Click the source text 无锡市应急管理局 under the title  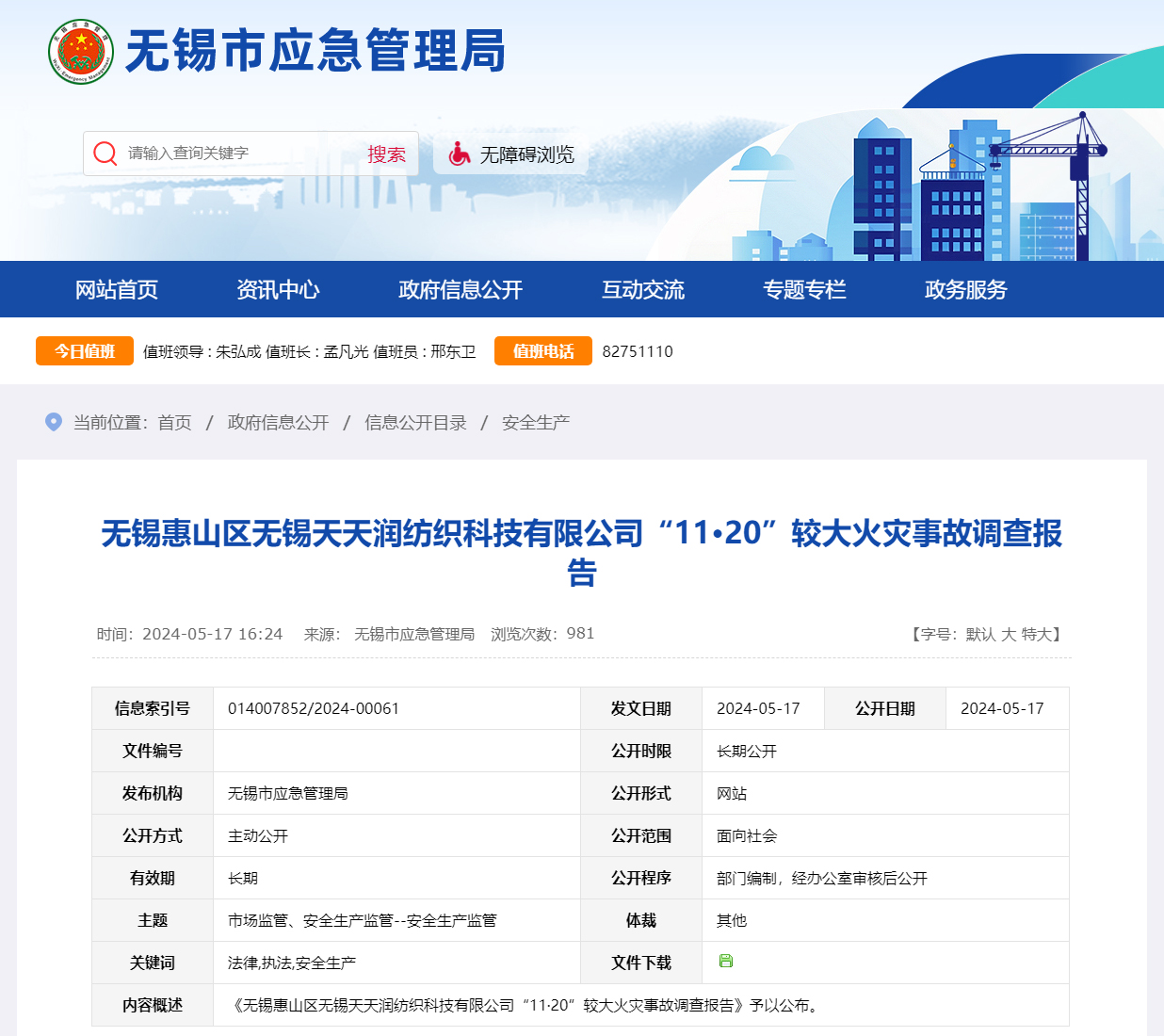(x=414, y=634)
